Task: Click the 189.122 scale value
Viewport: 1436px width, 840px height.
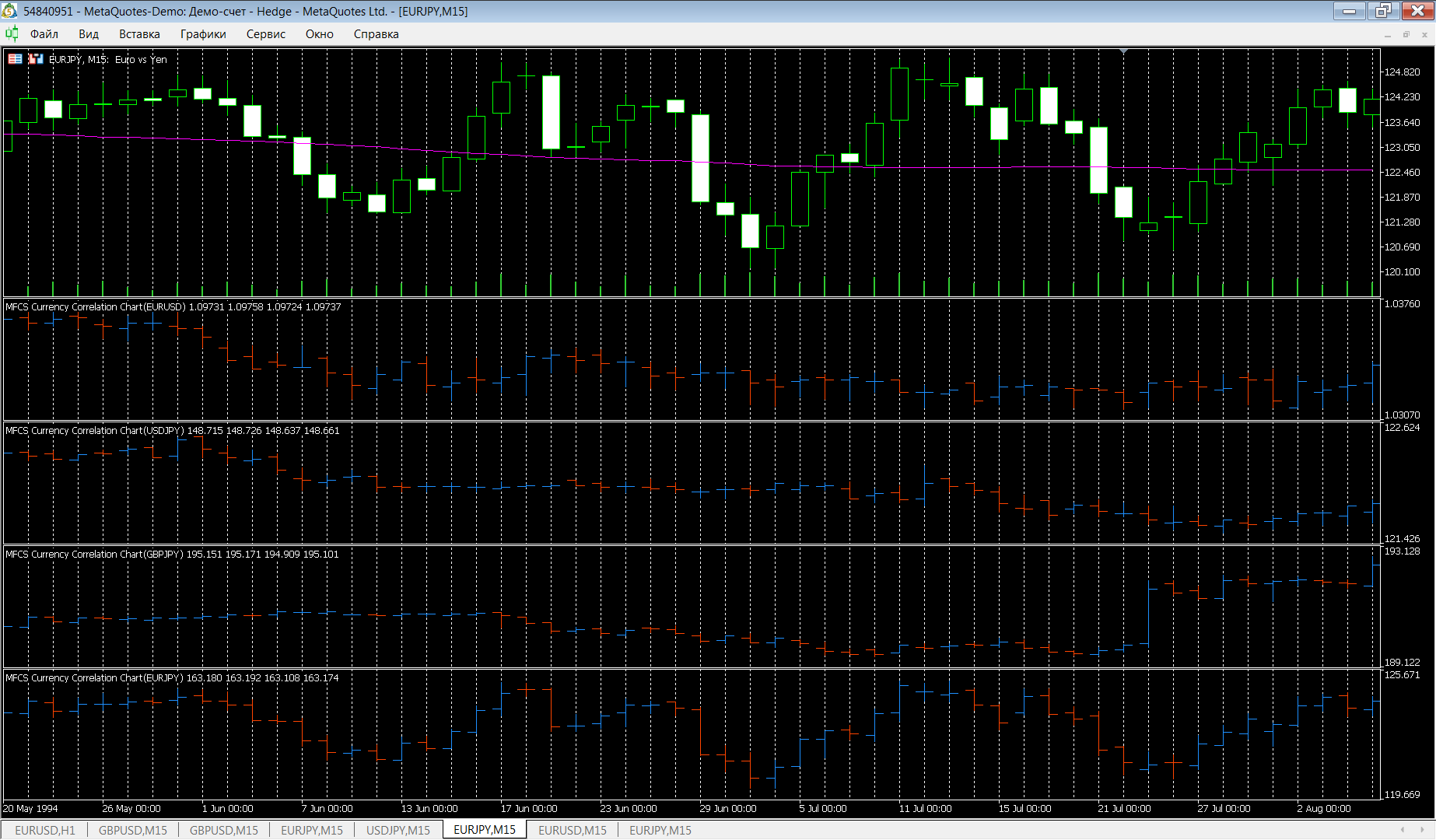Action: click(1402, 662)
